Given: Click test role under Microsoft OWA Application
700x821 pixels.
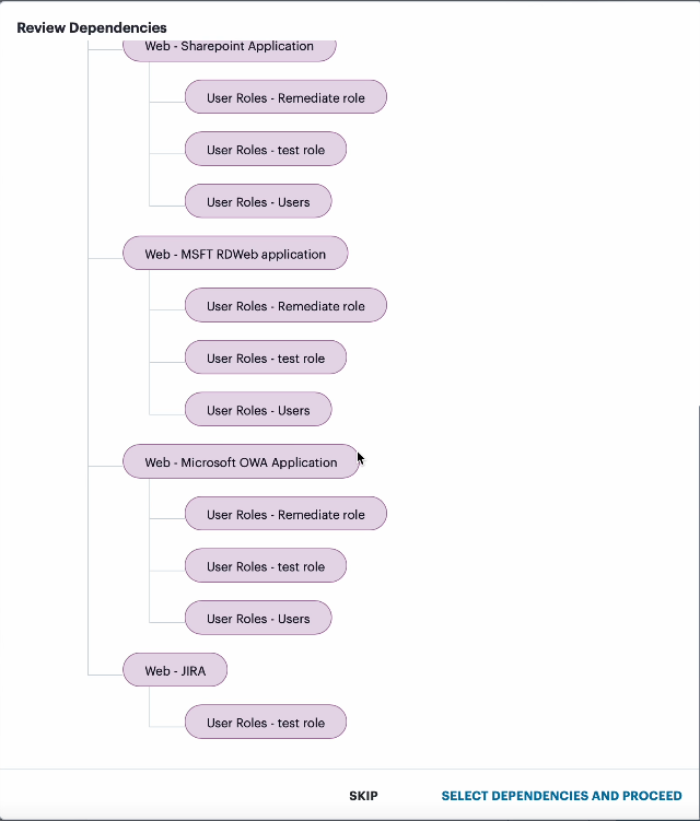Looking at the screenshot, I should 265,566.
